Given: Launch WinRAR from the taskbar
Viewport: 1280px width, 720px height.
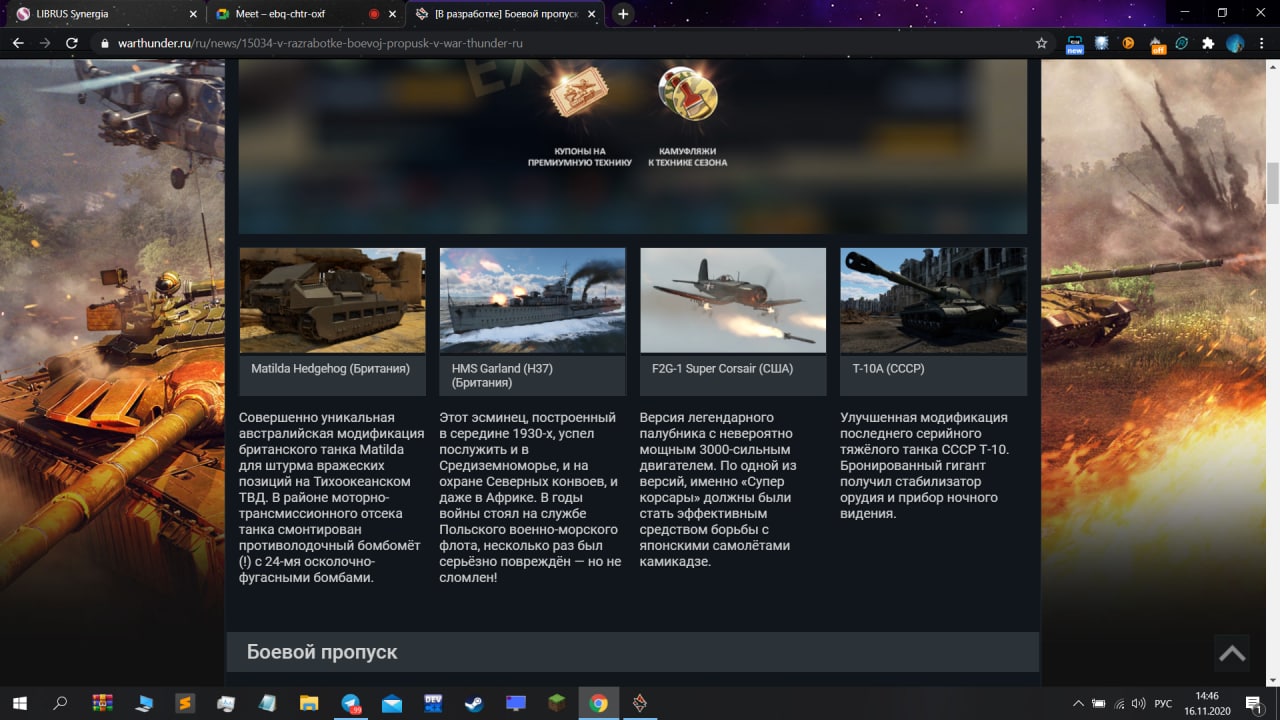Looking at the screenshot, I should (102, 703).
